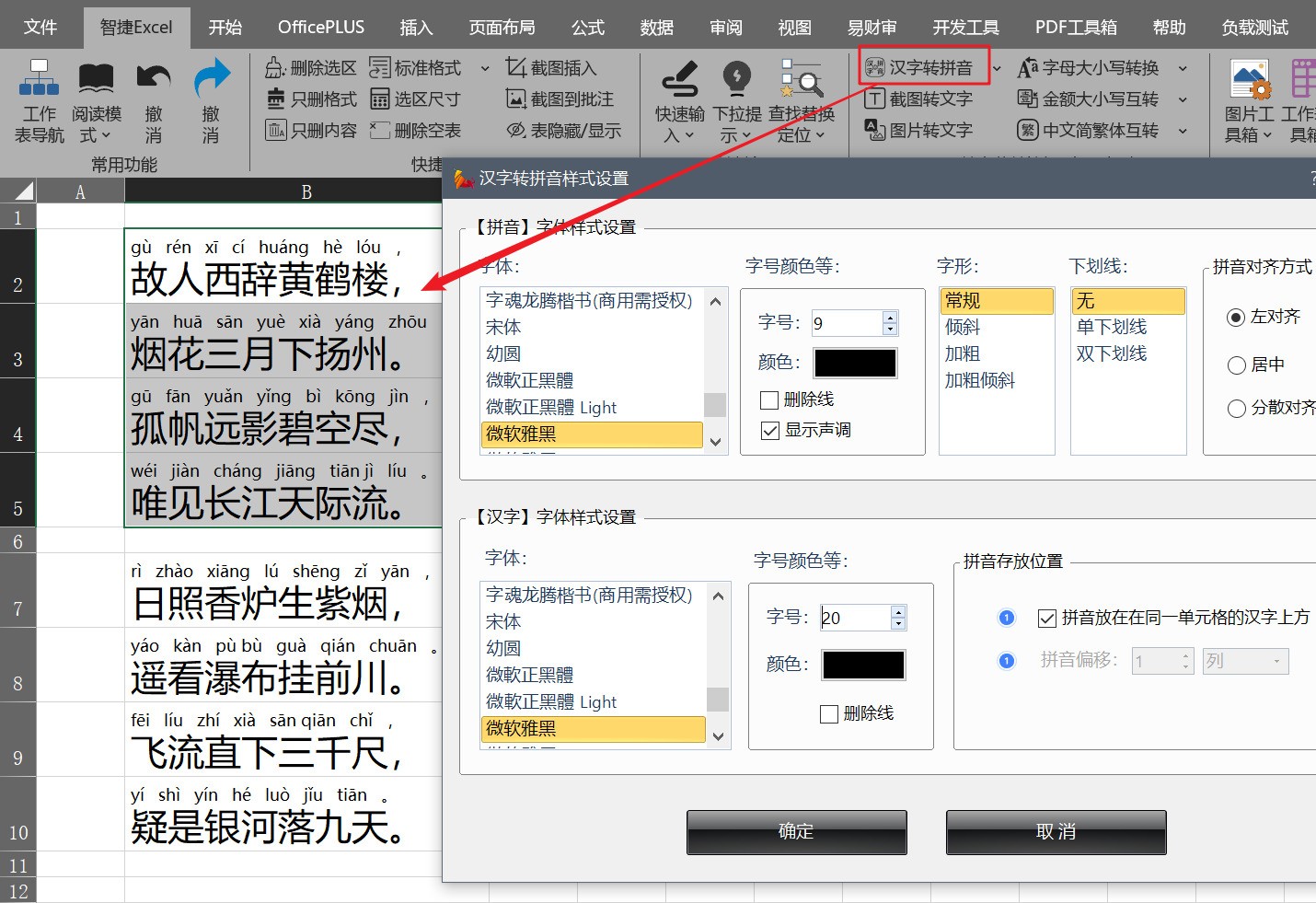Click the 截图转文字 tool
The image size is (1316, 903).
pyautogui.click(x=919, y=98)
